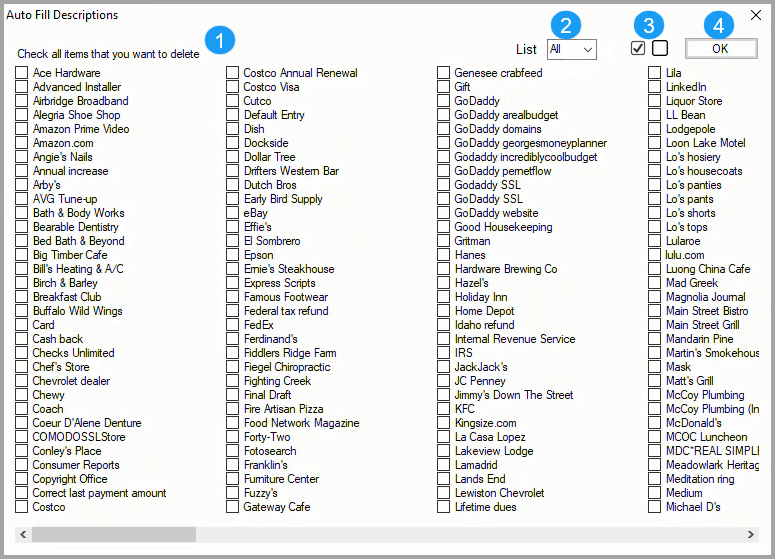
Task: Check the LinkedIn checkbox
Action: click(x=654, y=87)
